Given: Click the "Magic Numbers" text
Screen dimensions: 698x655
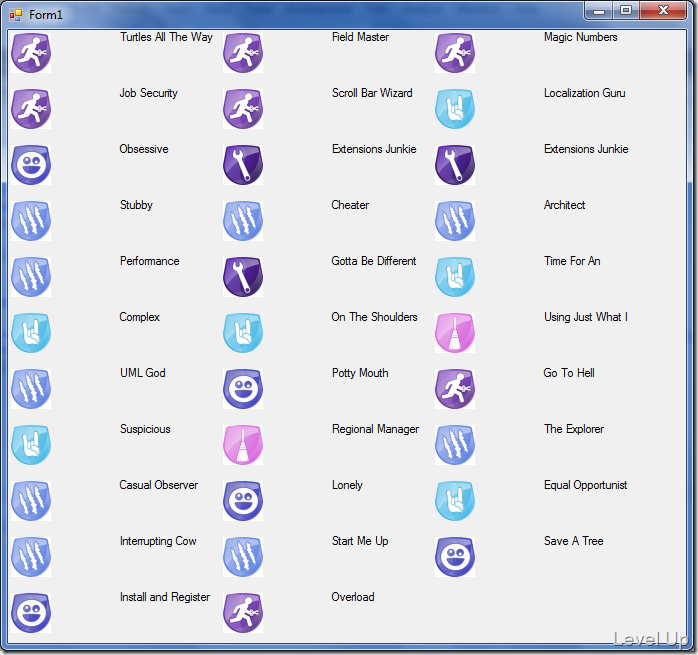Looking at the screenshot, I should tap(580, 37).
